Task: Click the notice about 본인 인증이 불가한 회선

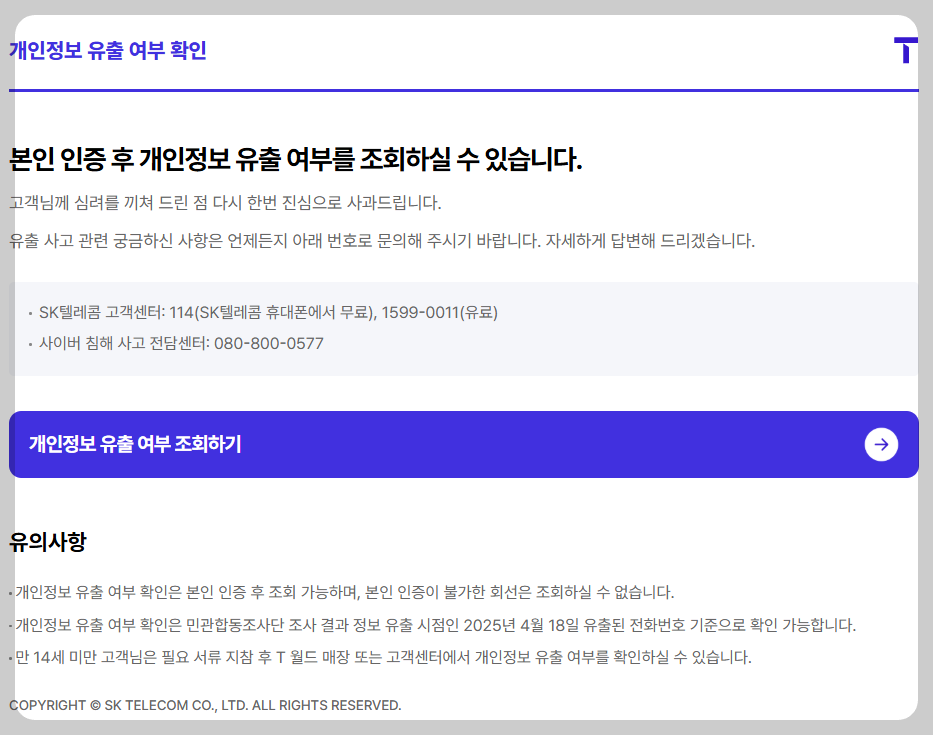Action: (345, 592)
